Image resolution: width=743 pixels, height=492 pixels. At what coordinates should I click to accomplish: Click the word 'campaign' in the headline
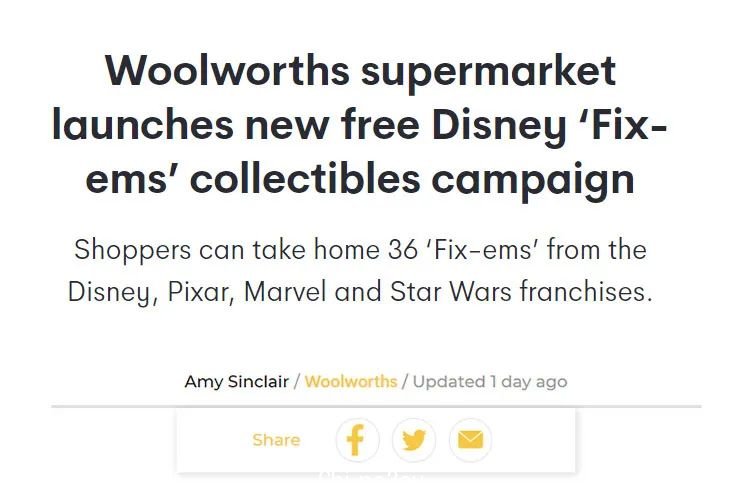pos(533,182)
